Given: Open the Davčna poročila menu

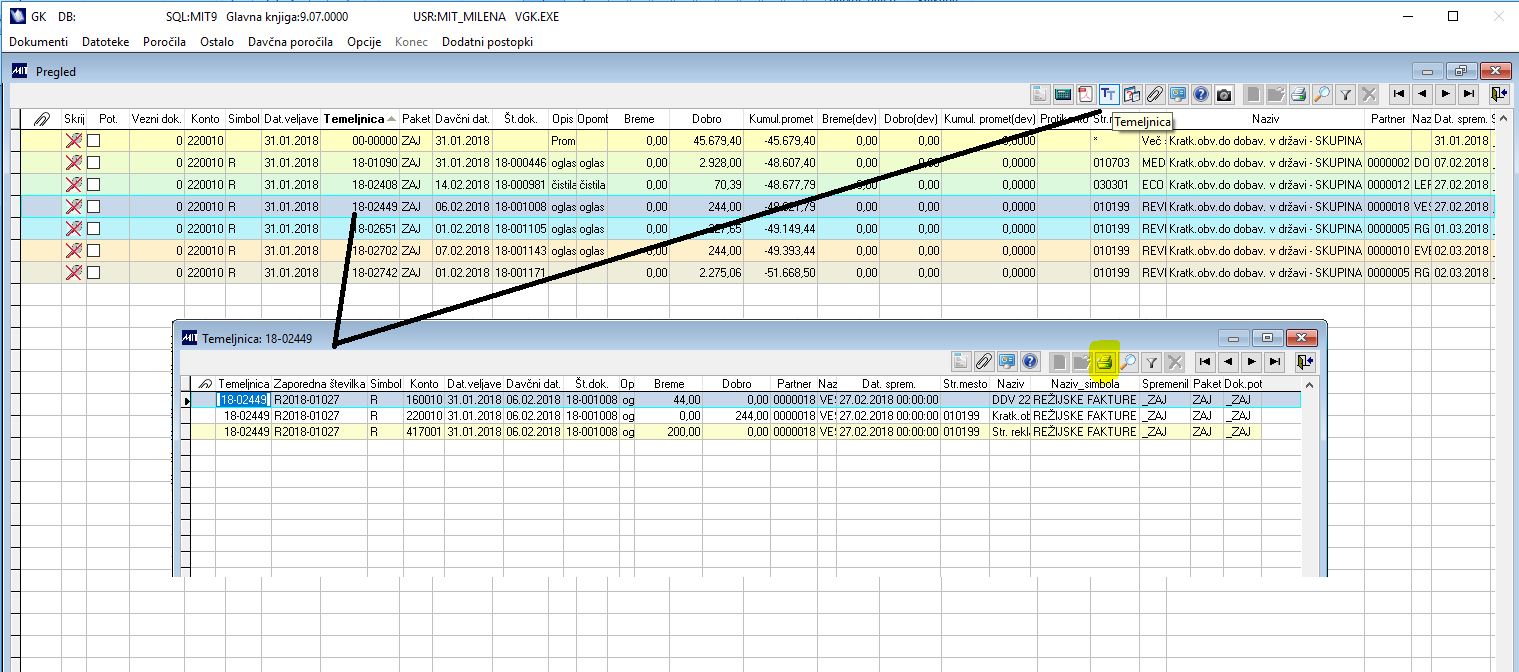Looking at the screenshot, I should [x=290, y=42].
